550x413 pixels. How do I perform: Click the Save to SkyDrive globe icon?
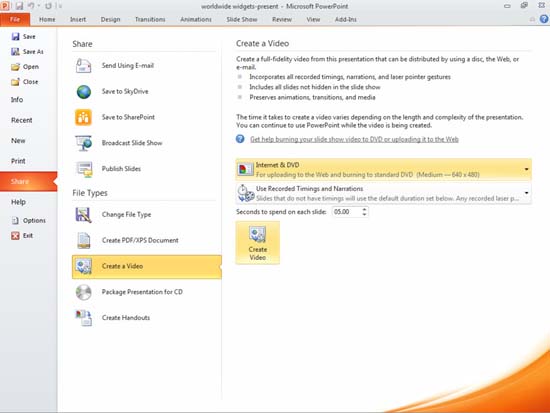pyautogui.click(x=83, y=92)
